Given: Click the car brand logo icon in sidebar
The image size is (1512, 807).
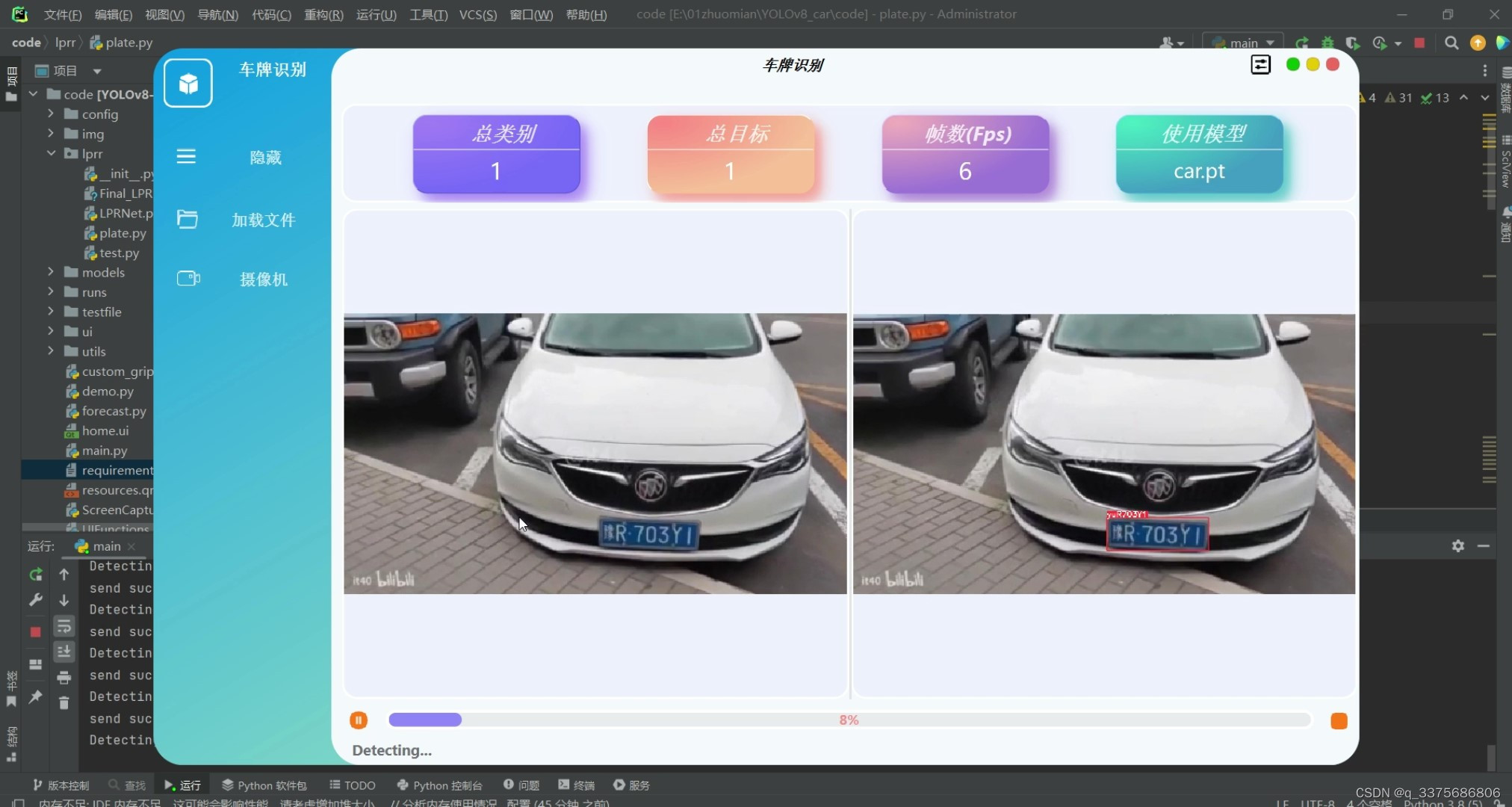Looking at the screenshot, I should [x=187, y=82].
